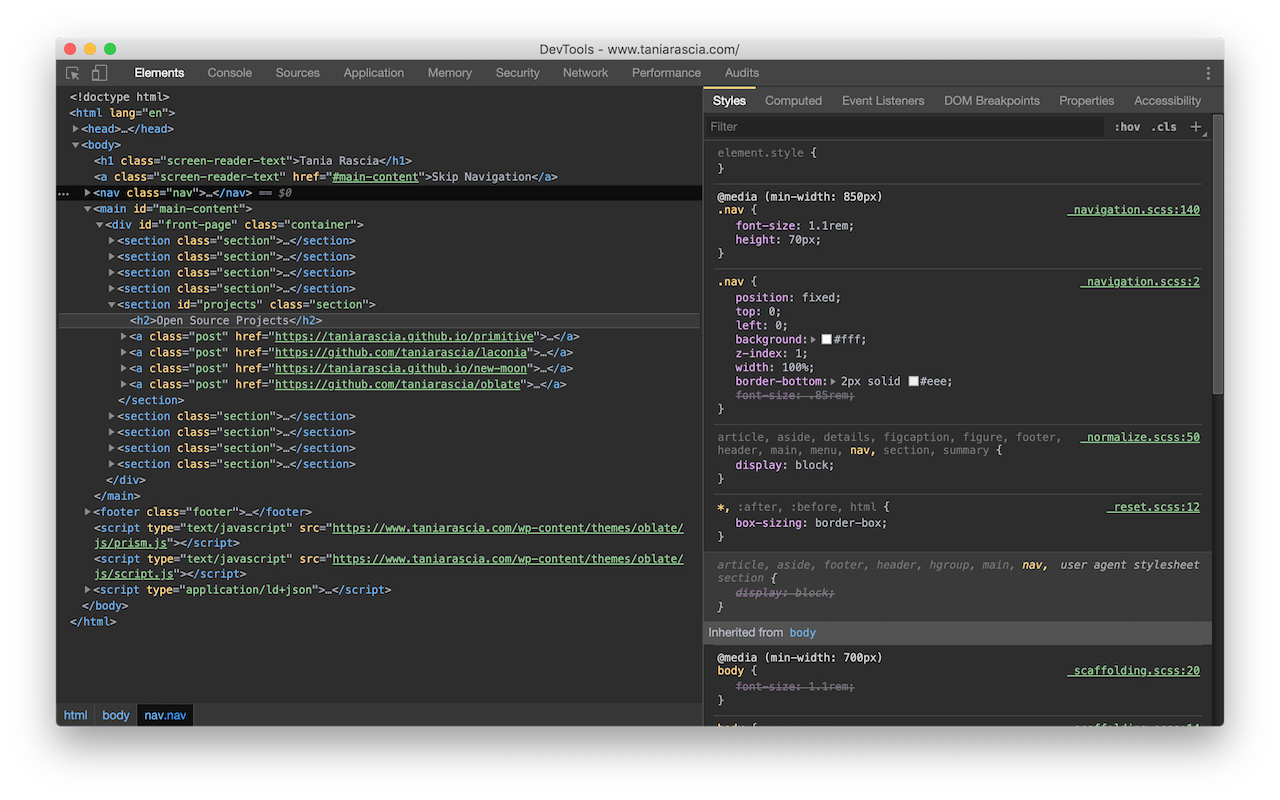Screen dimensions: 1280x800
Task: Expand the background shorthand property triangle
Action: pos(814,340)
